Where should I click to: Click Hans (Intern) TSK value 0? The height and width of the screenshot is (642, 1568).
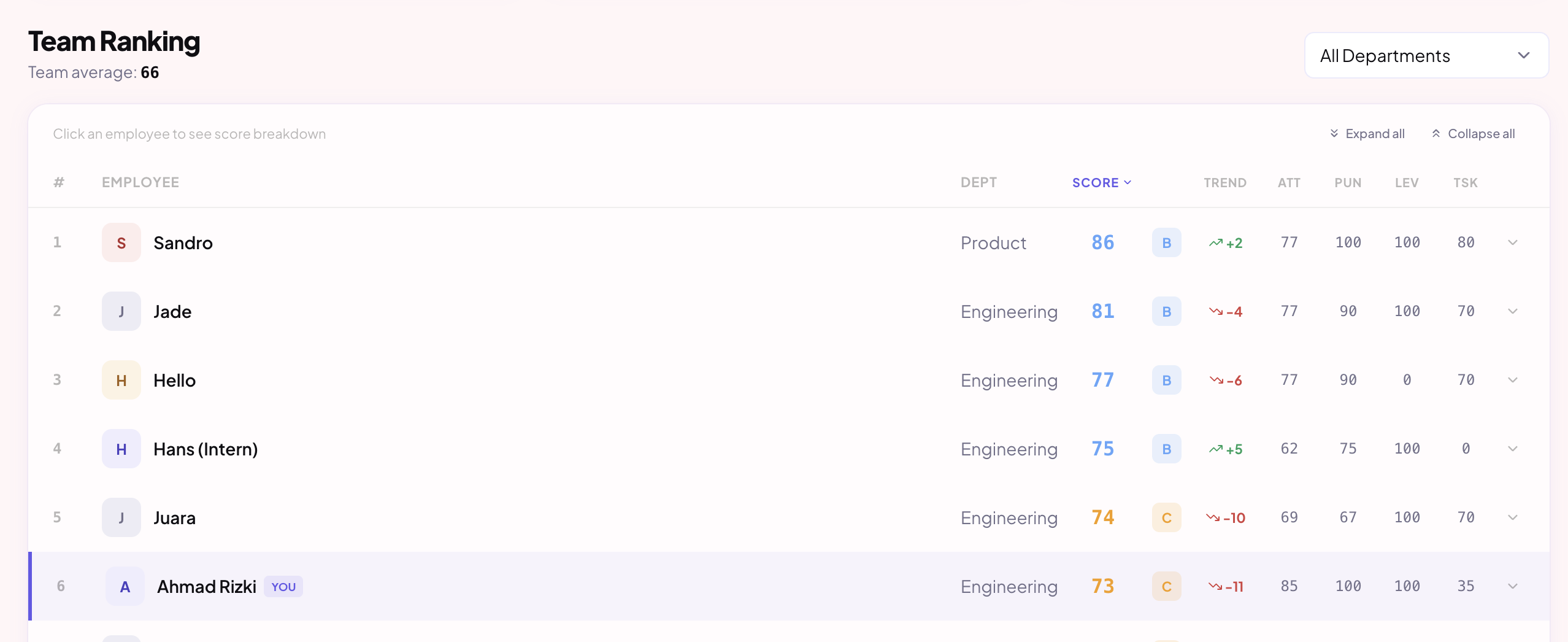tap(1466, 449)
